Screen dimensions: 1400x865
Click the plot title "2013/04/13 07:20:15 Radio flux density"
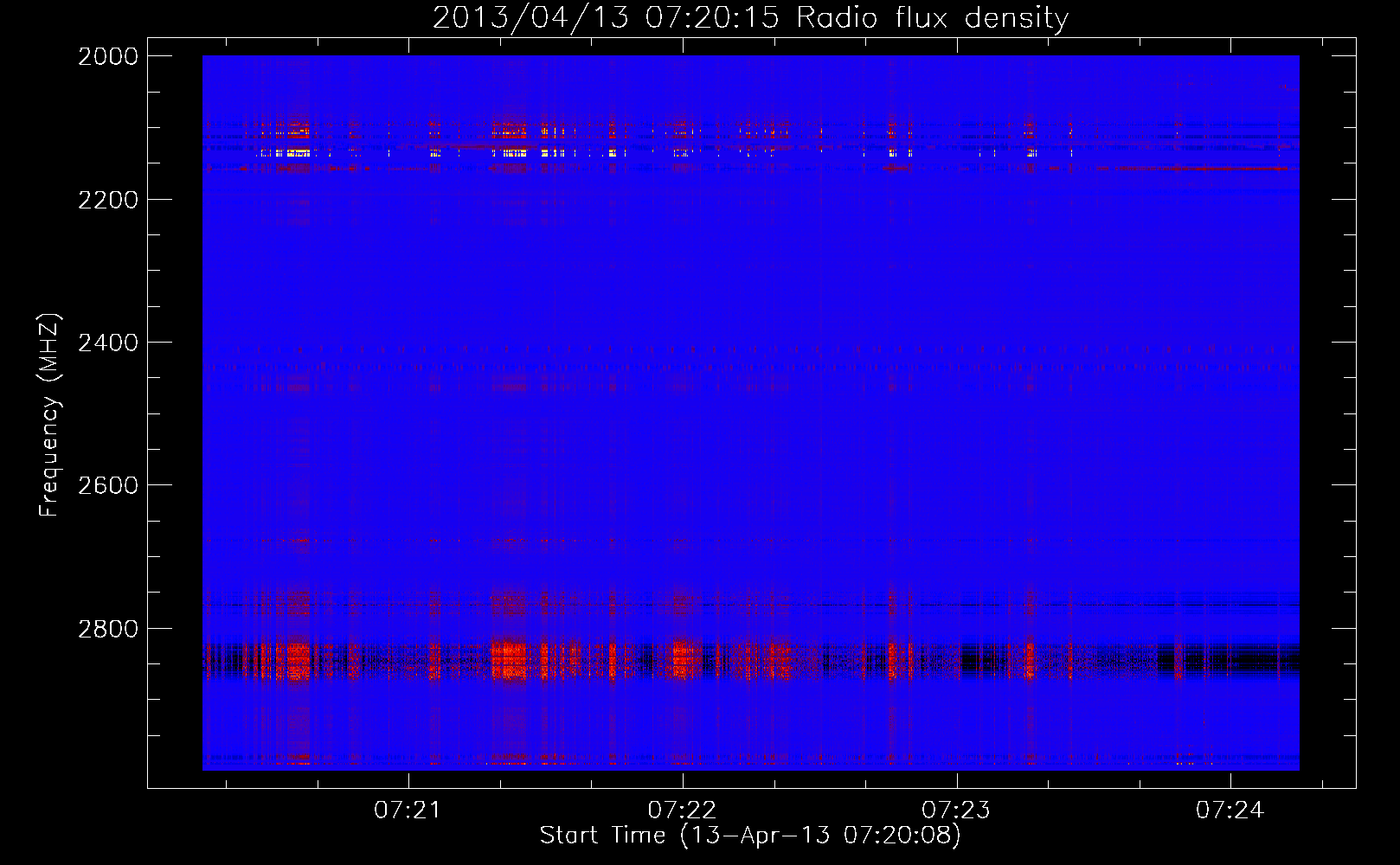(x=750, y=18)
